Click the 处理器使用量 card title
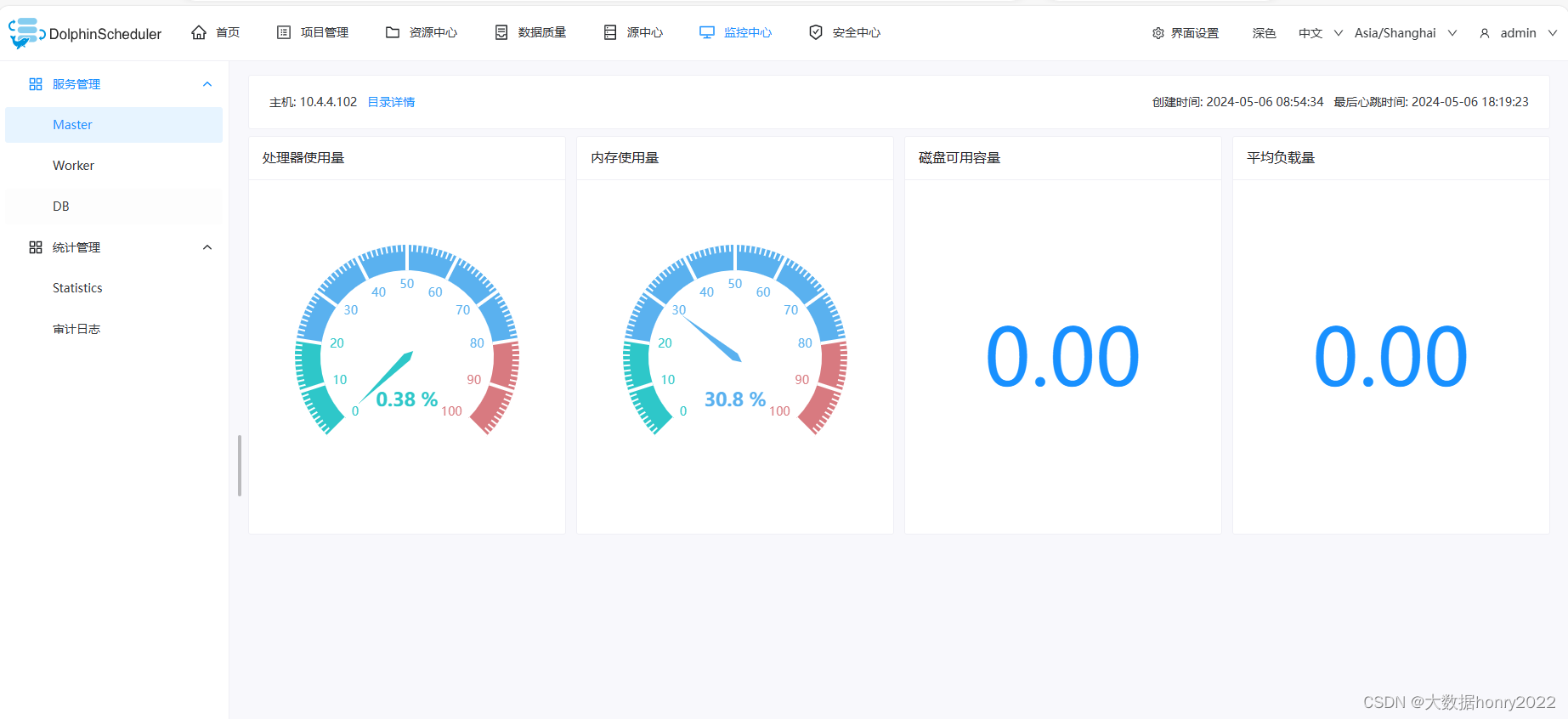This screenshot has width=1568, height=719. pyautogui.click(x=303, y=158)
